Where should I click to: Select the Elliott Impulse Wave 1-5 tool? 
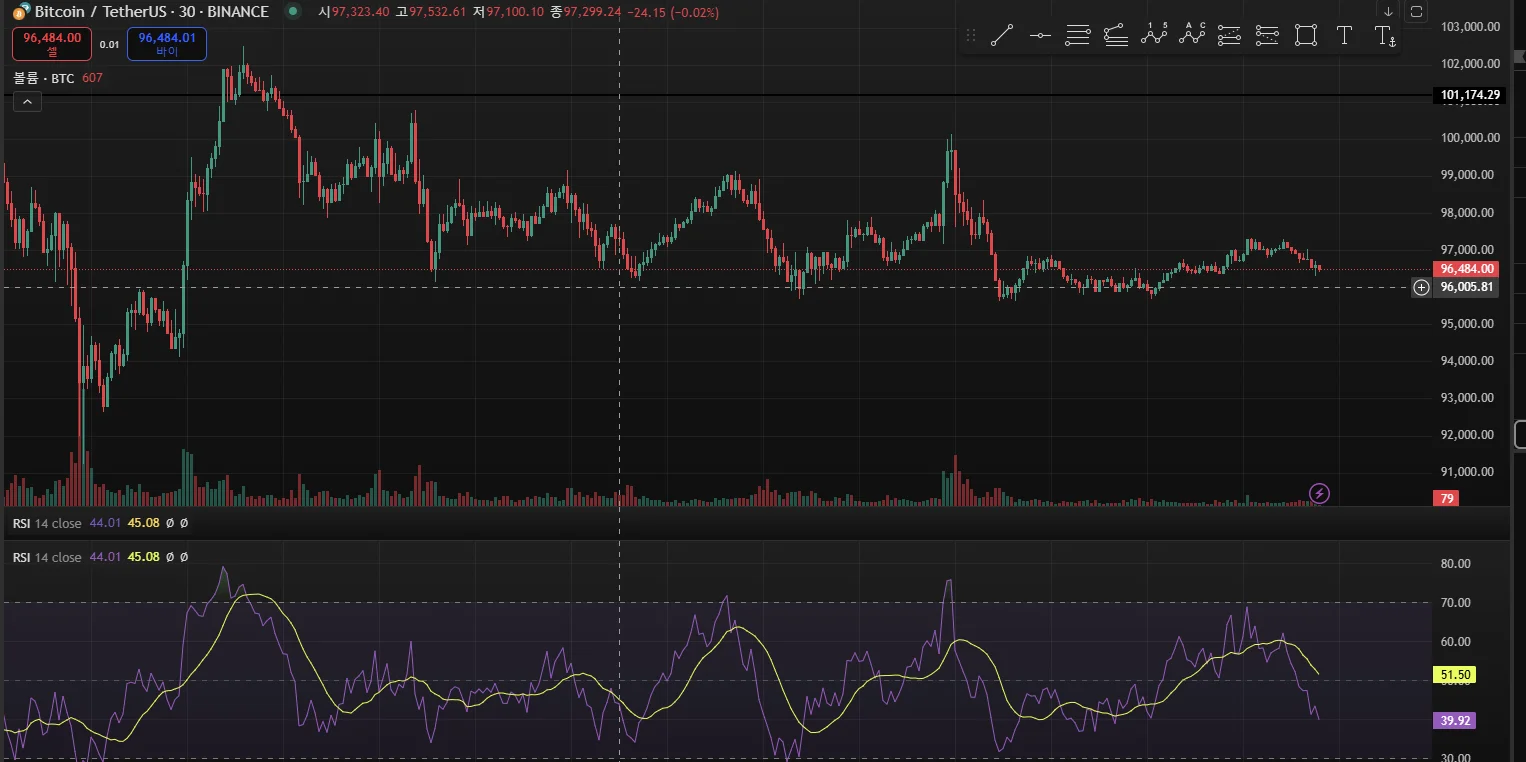tap(1154, 36)
